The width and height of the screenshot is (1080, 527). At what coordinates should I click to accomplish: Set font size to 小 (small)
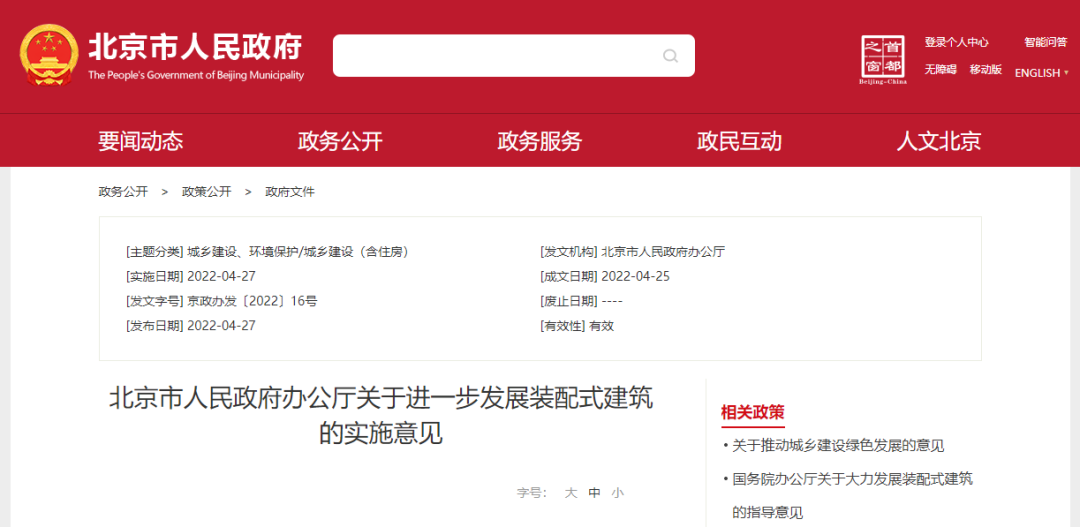click(617, 493)
